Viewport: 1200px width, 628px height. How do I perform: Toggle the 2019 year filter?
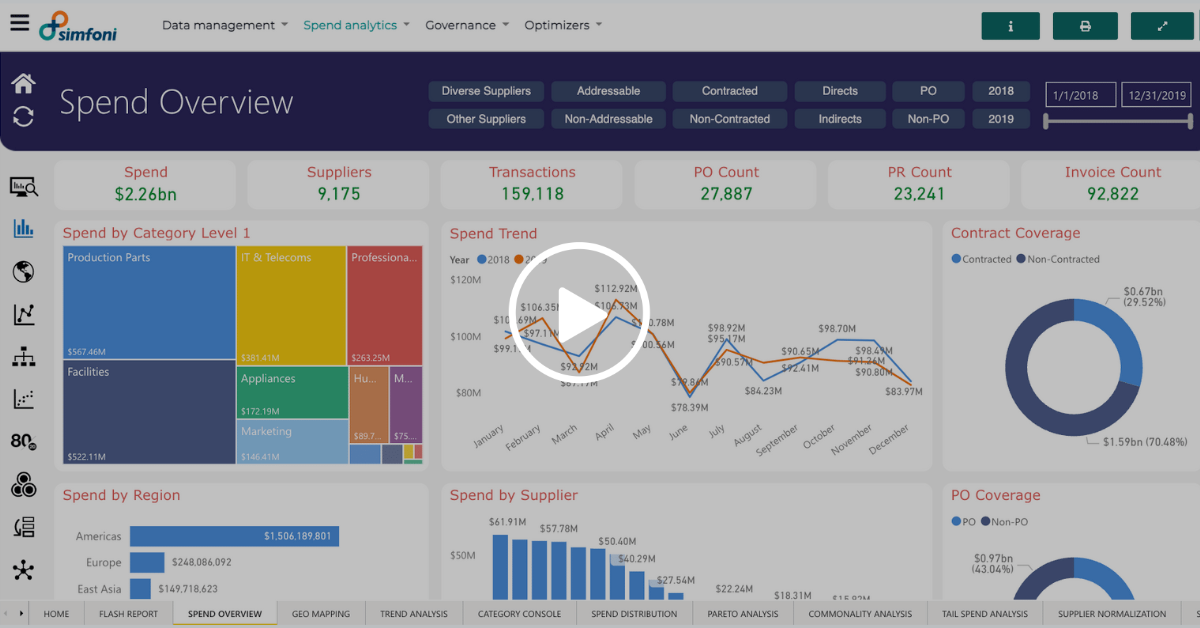(1001, 118)
